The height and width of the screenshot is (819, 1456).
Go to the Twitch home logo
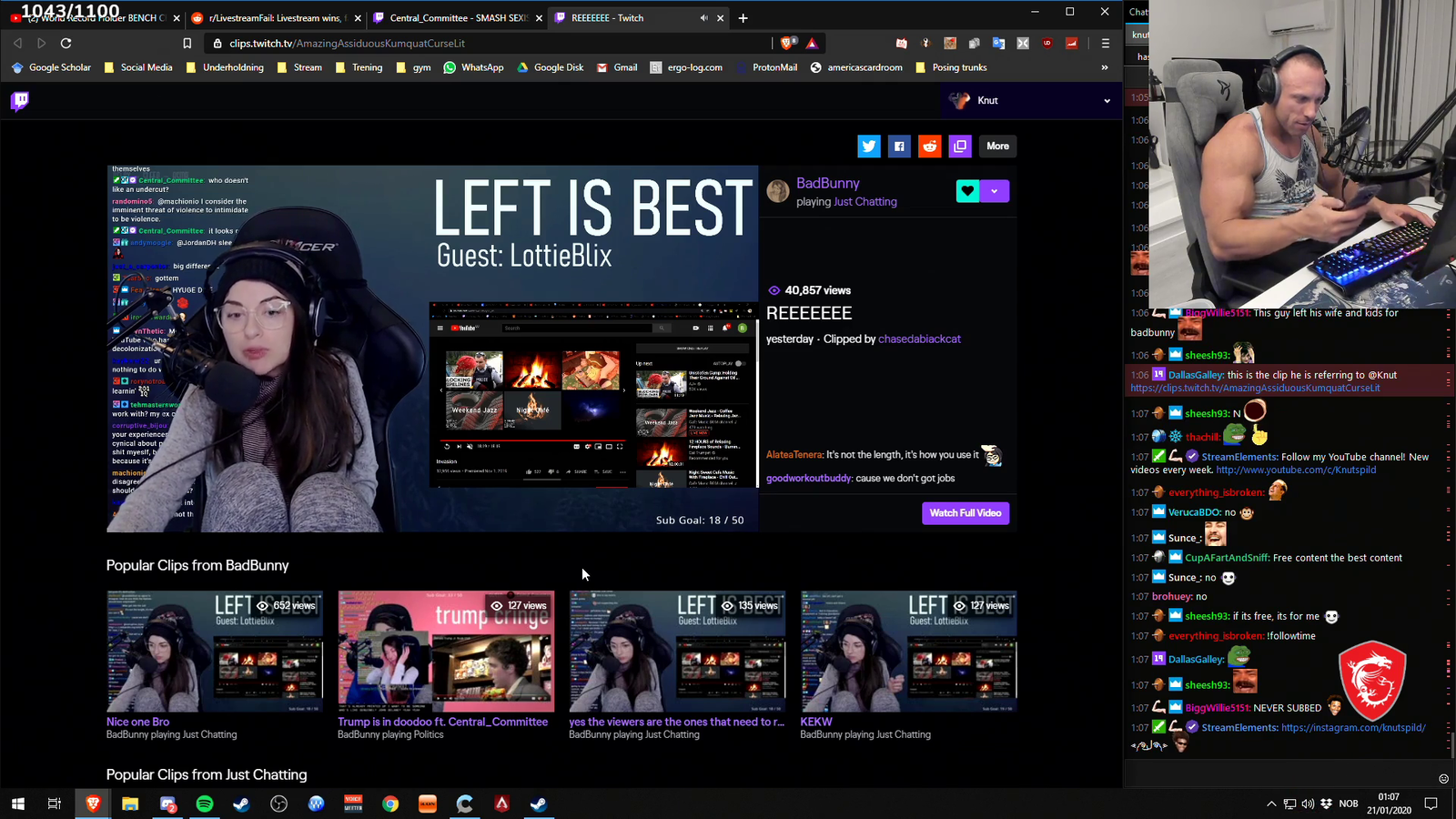19,101
